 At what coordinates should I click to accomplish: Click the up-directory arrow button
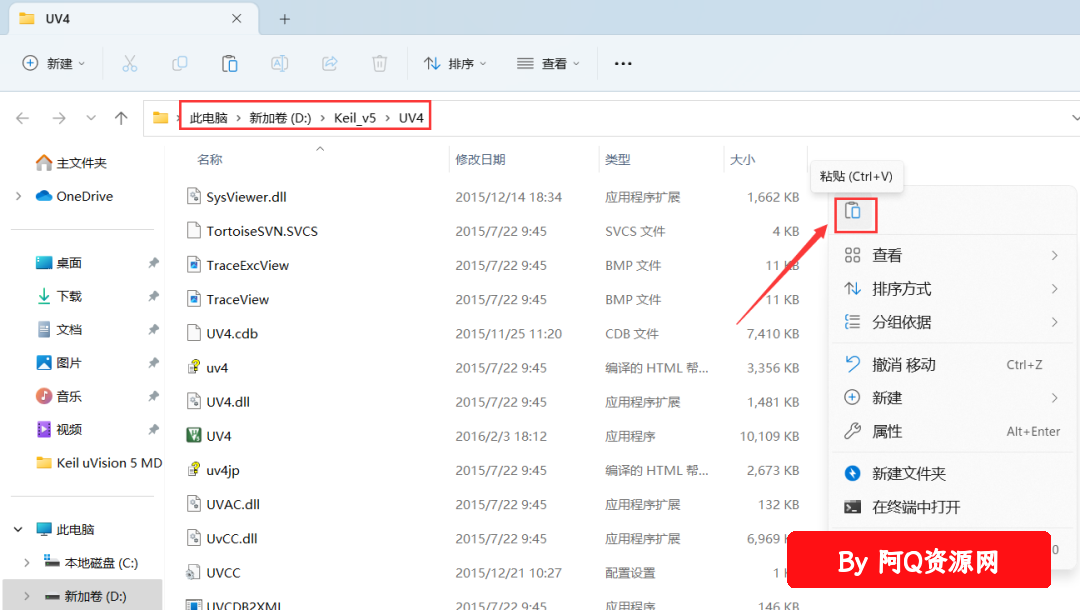(121, 118)
